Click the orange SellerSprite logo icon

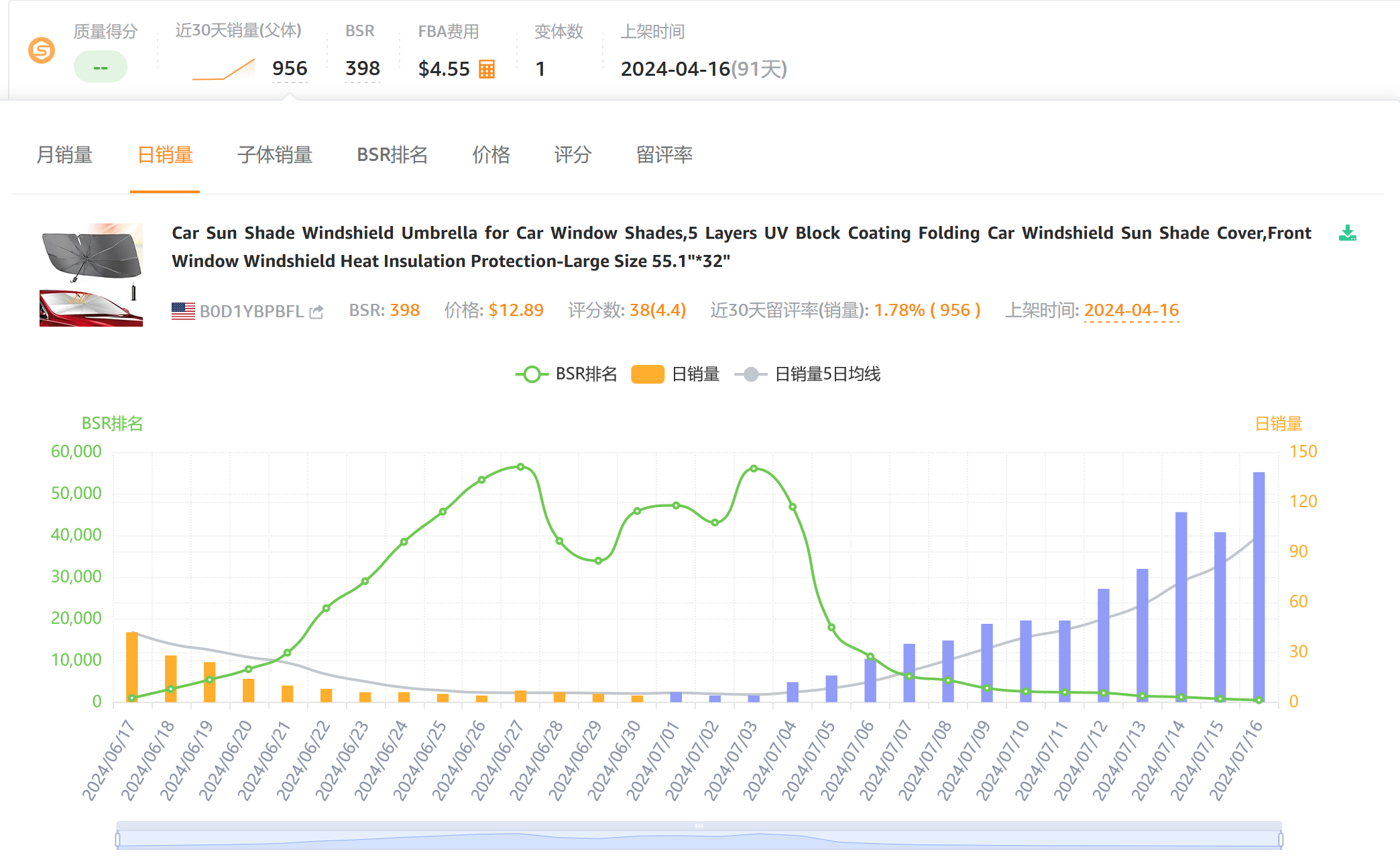[42, 50]
